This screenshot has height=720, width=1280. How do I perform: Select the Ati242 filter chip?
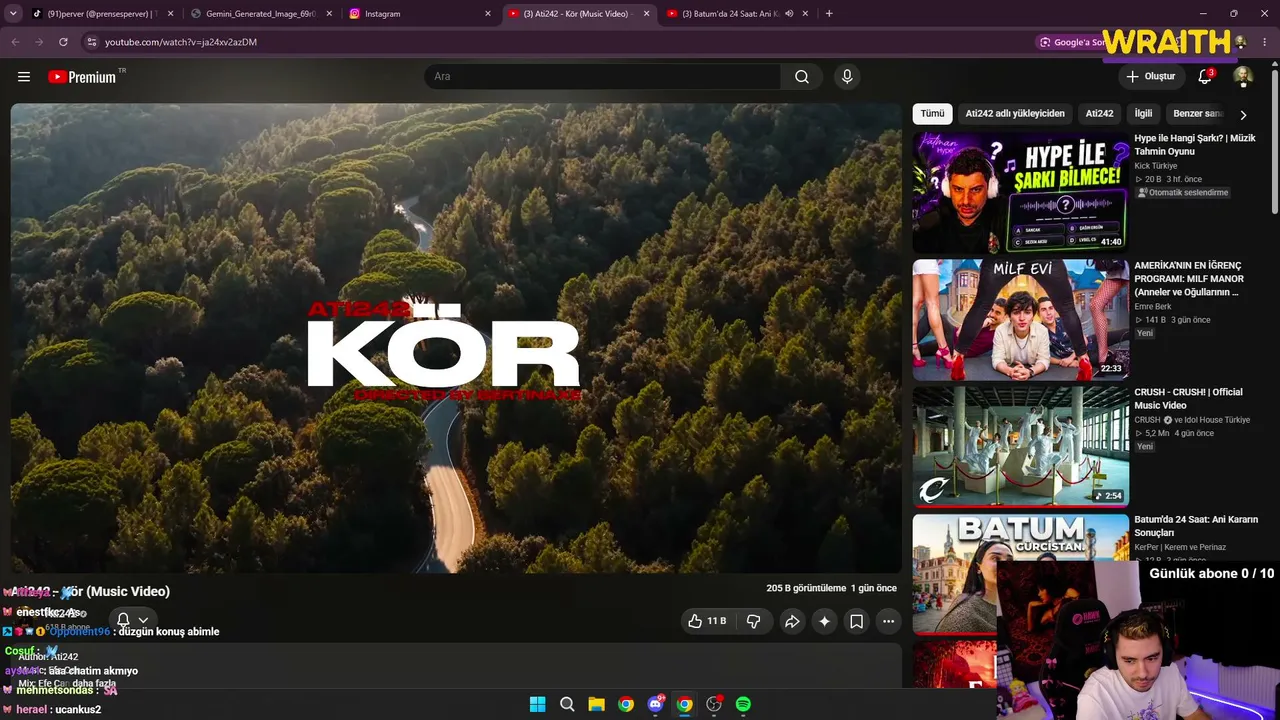tap(1099, 114)
